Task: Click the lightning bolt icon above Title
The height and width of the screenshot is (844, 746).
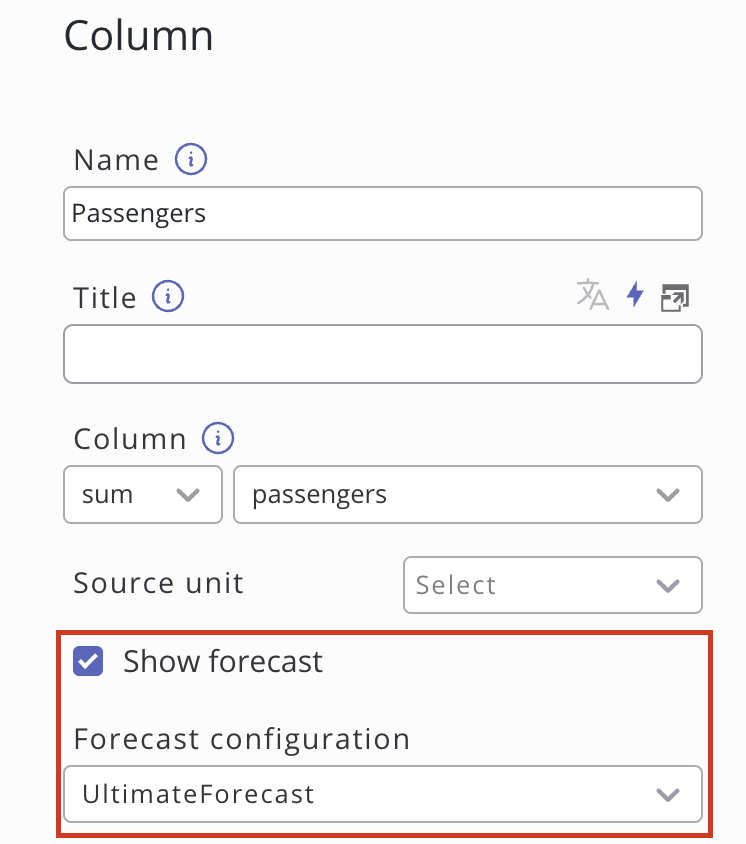Action: [x=635, y=295]
